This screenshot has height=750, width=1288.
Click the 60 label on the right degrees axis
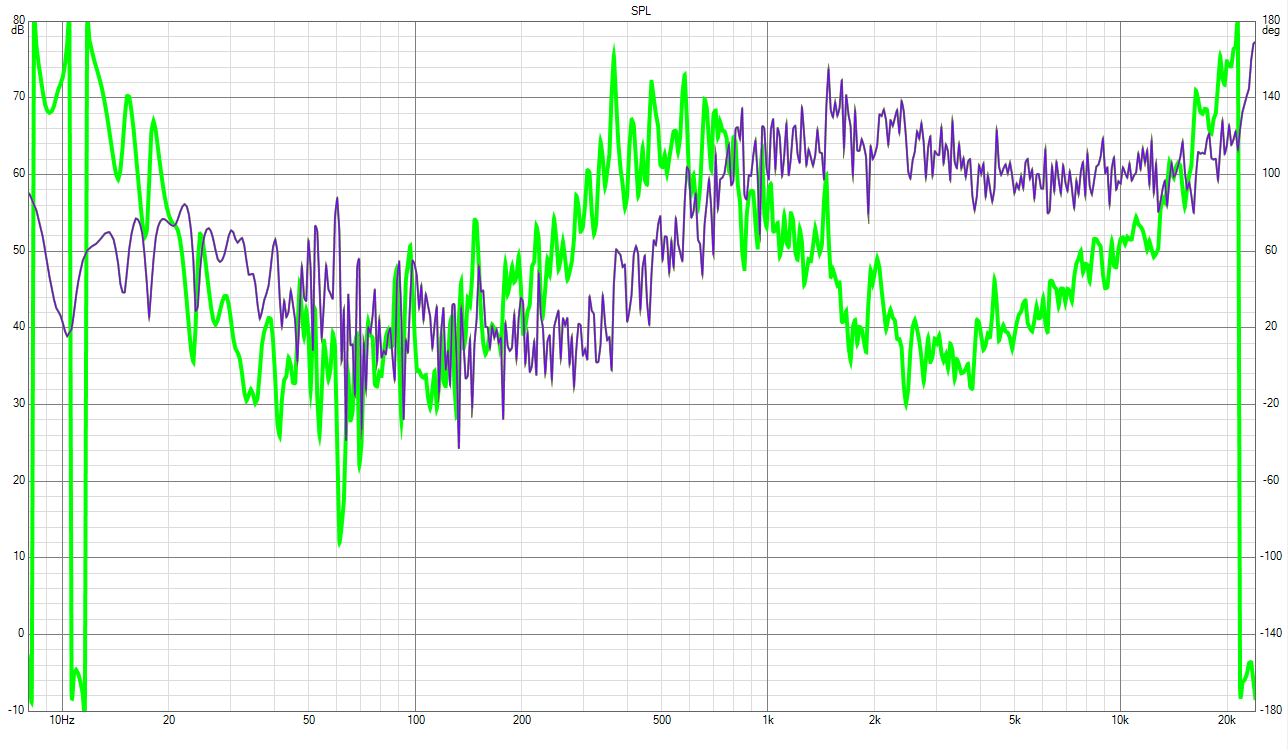[1269, 250]
